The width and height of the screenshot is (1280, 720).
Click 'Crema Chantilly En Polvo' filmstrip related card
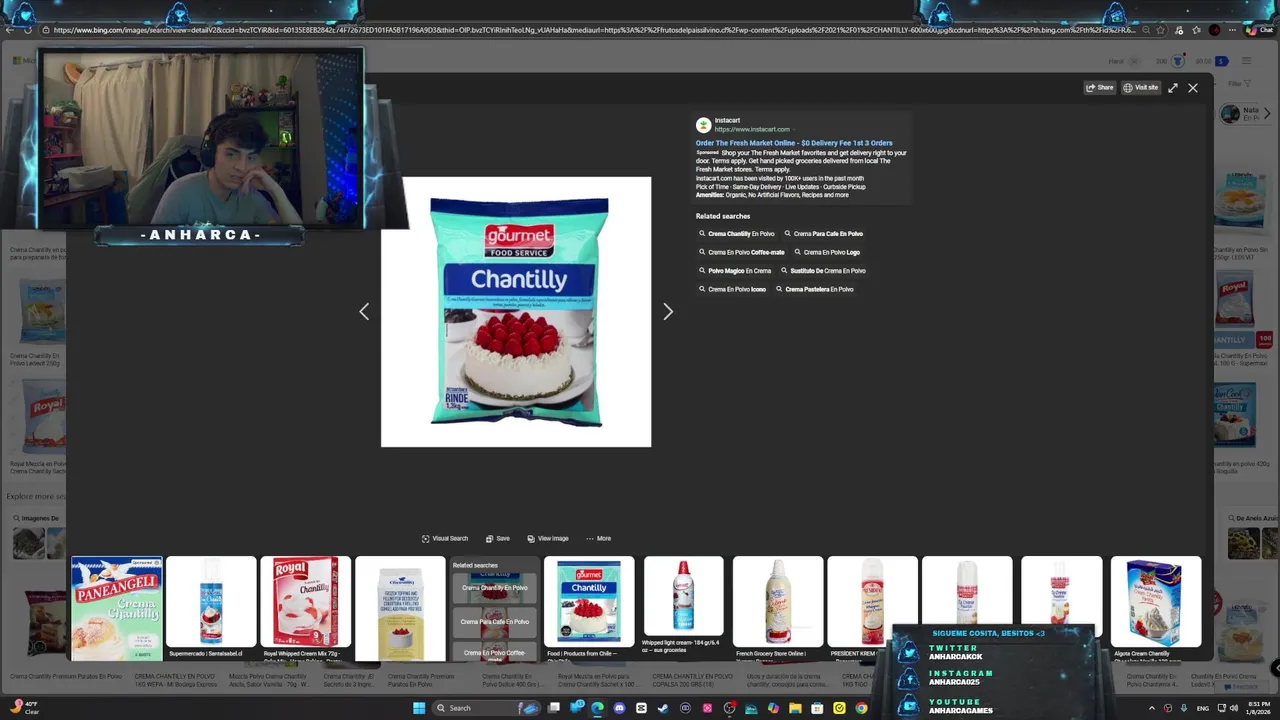(x=494, y=588)
